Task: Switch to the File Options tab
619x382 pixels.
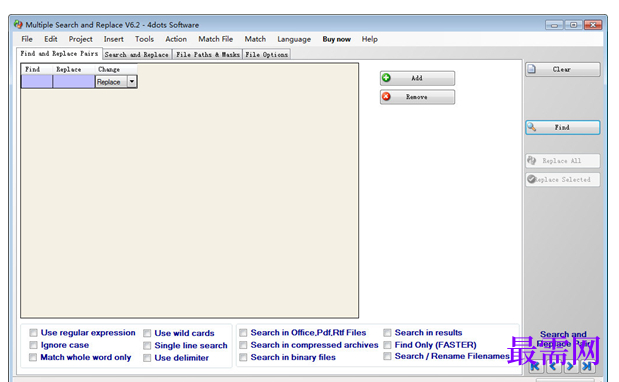Action: (266, 54)
